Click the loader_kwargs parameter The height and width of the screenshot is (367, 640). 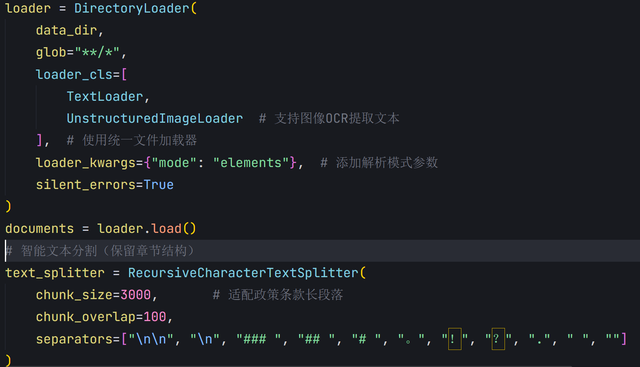(85, 163)
